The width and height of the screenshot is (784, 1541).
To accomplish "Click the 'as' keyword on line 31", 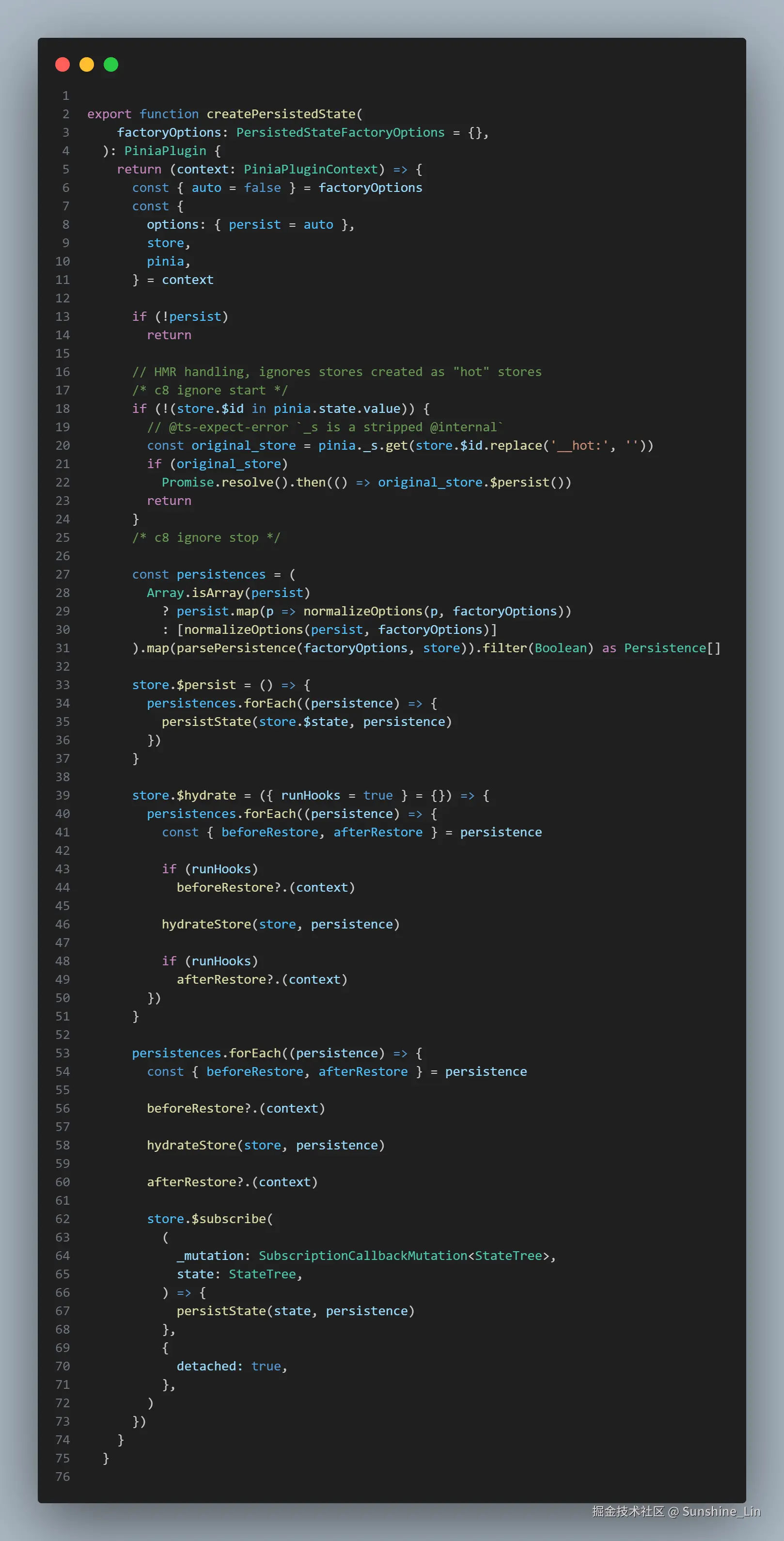I will (609, 648).
